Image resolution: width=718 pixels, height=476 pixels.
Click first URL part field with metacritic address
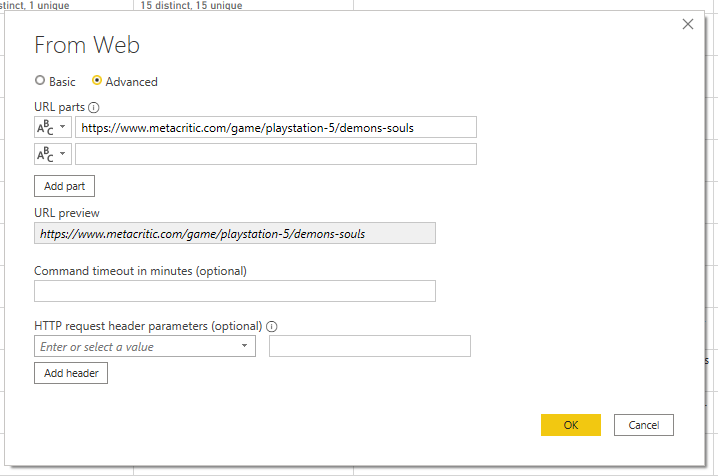[x=276, y=127]
